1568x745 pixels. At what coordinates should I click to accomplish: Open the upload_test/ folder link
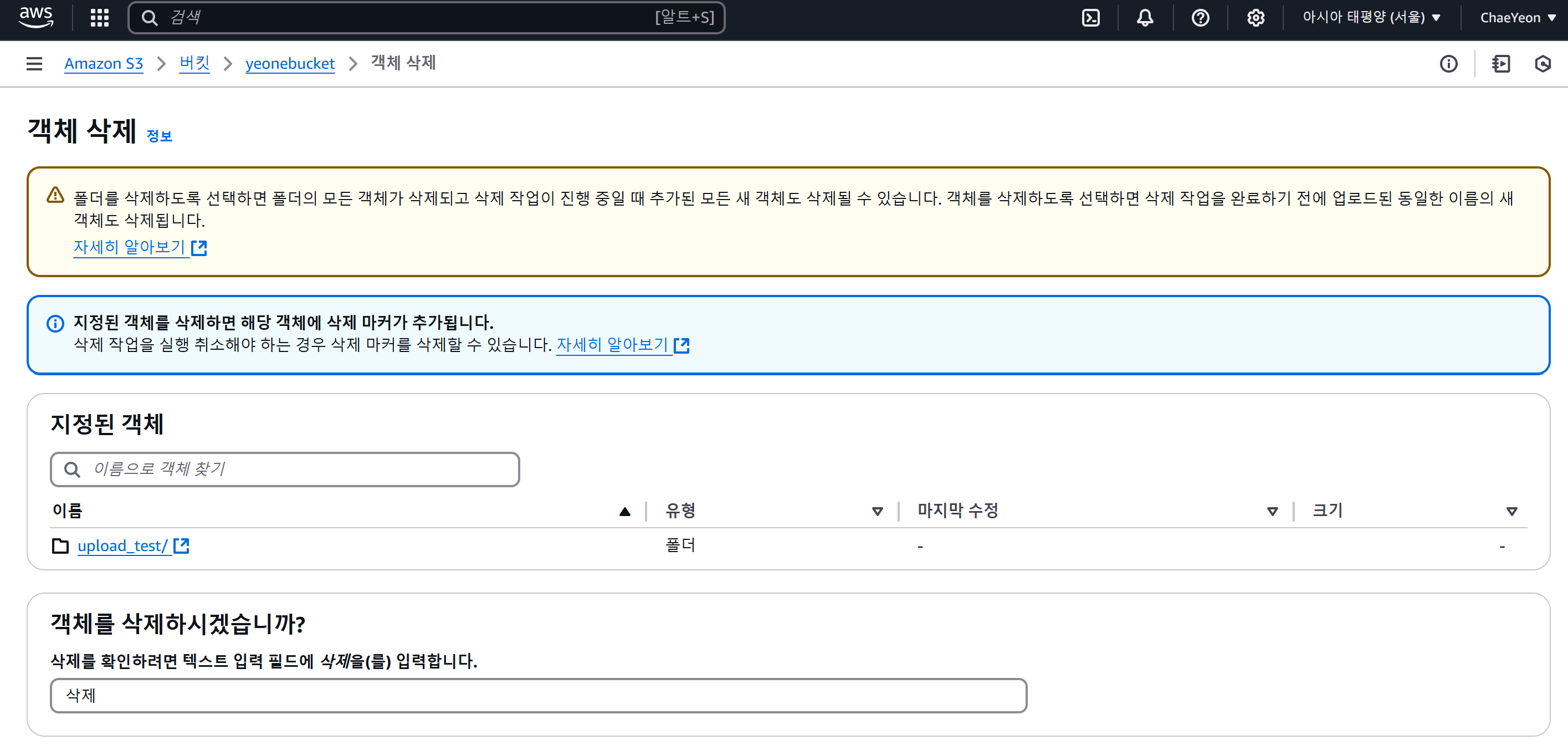click(x=122, y=546)
